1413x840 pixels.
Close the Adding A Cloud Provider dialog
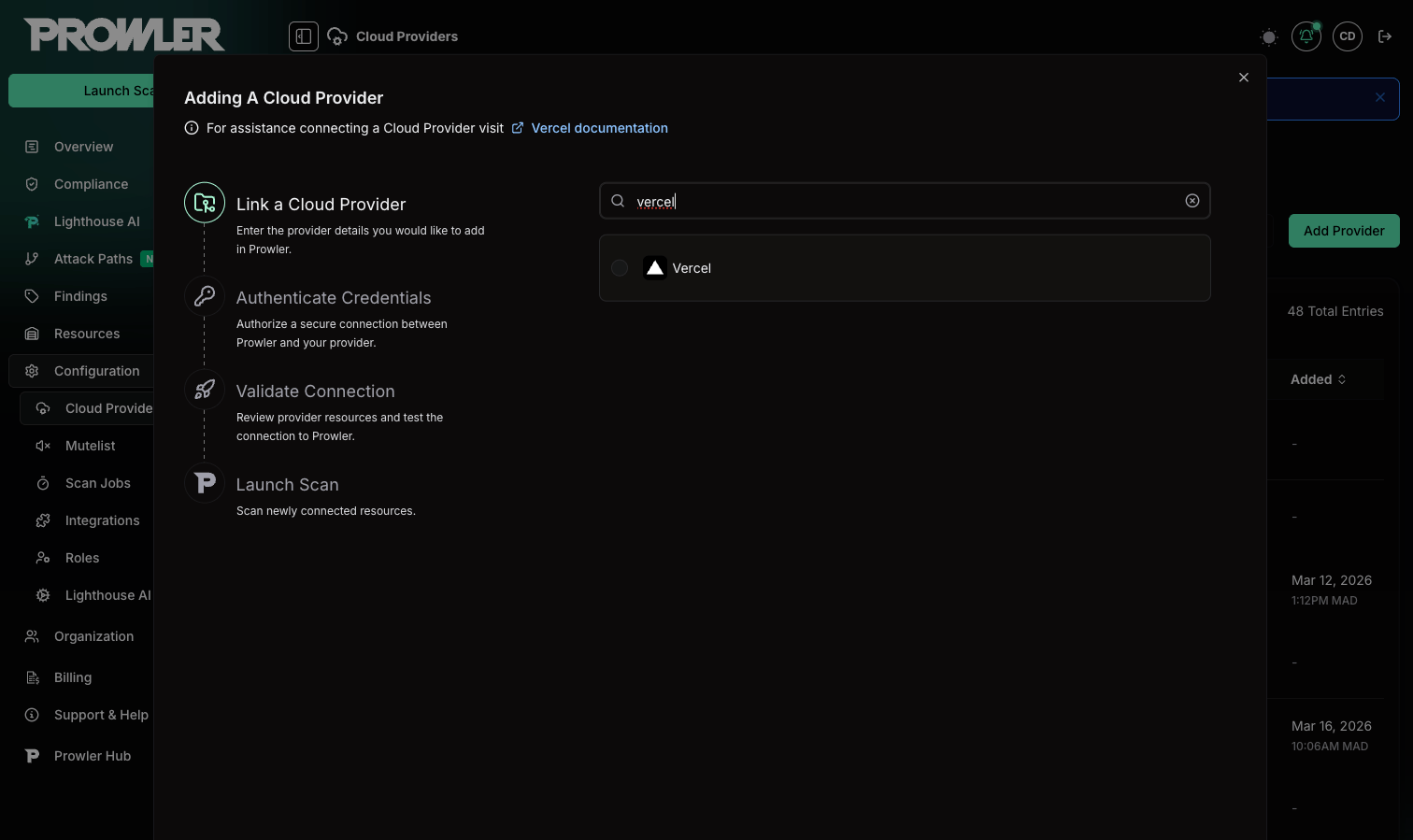1244,78
